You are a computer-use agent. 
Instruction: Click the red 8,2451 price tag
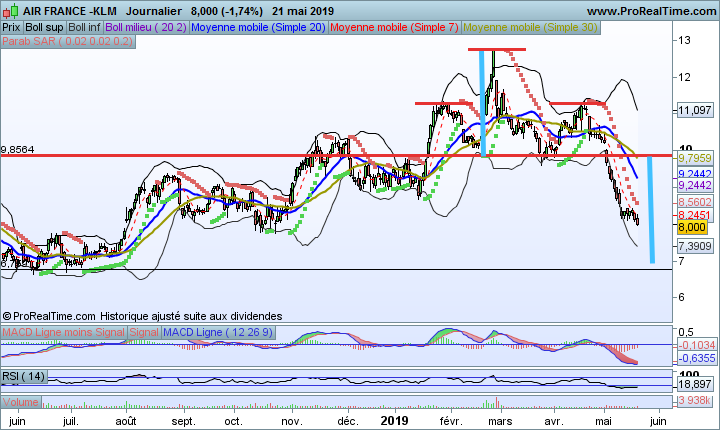pyautogui.click(x=695, y=215)
